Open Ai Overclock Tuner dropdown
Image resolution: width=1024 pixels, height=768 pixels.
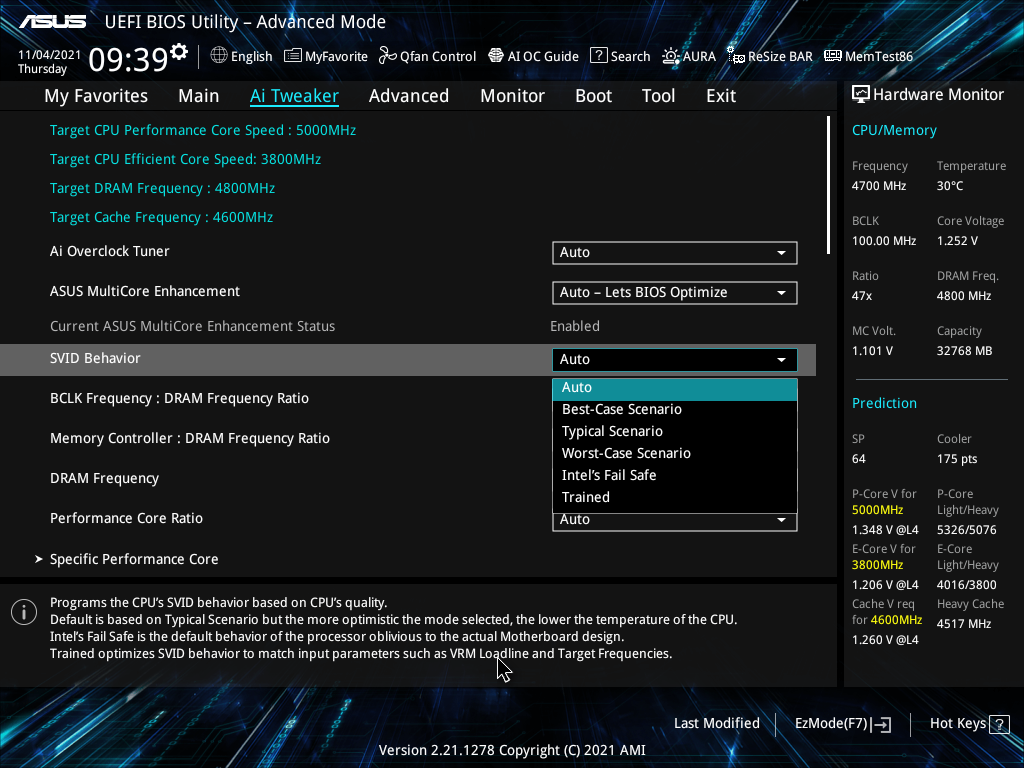(x=675, y=253)
